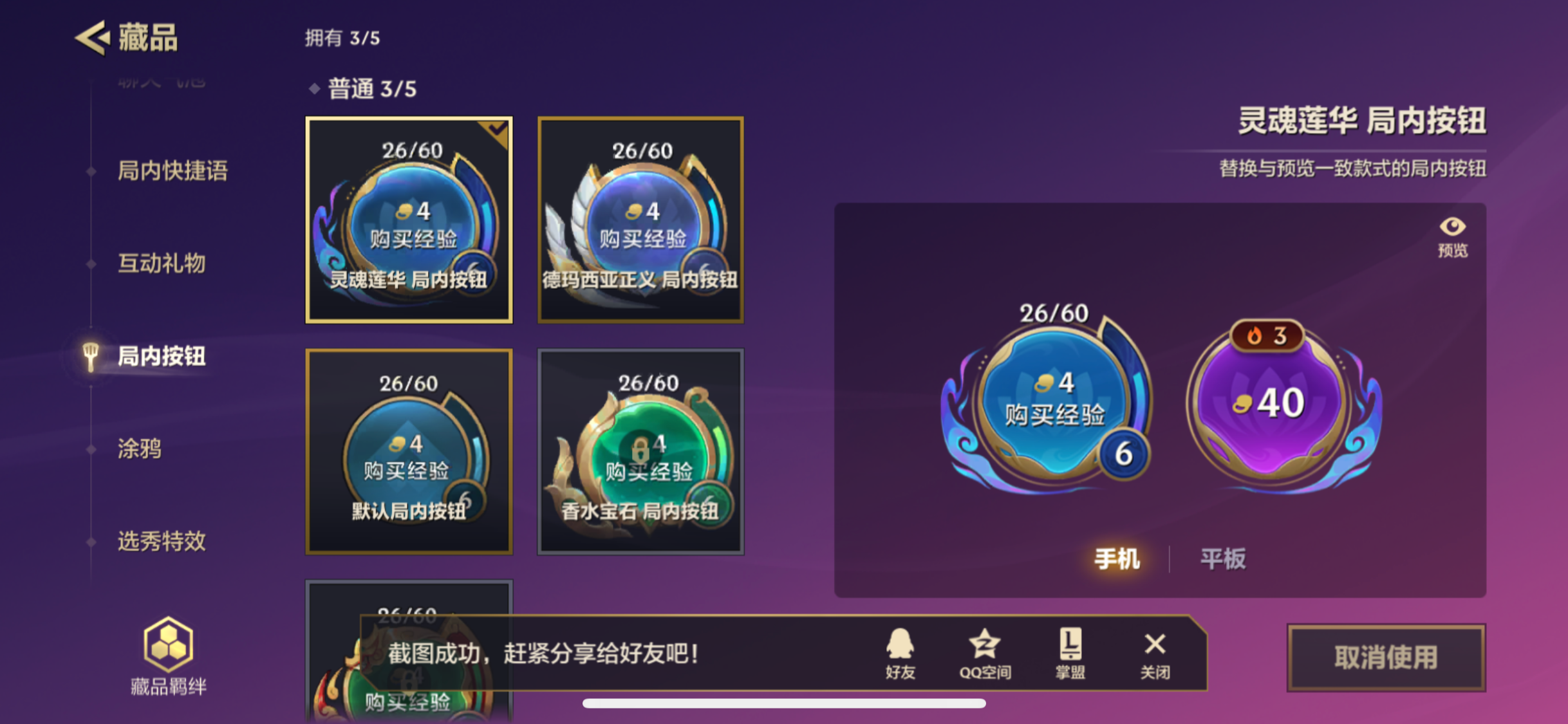Open the 选秀特效 category
Image resolution: width=1568 pixels, height=724 pixels.
click(162, 541)
